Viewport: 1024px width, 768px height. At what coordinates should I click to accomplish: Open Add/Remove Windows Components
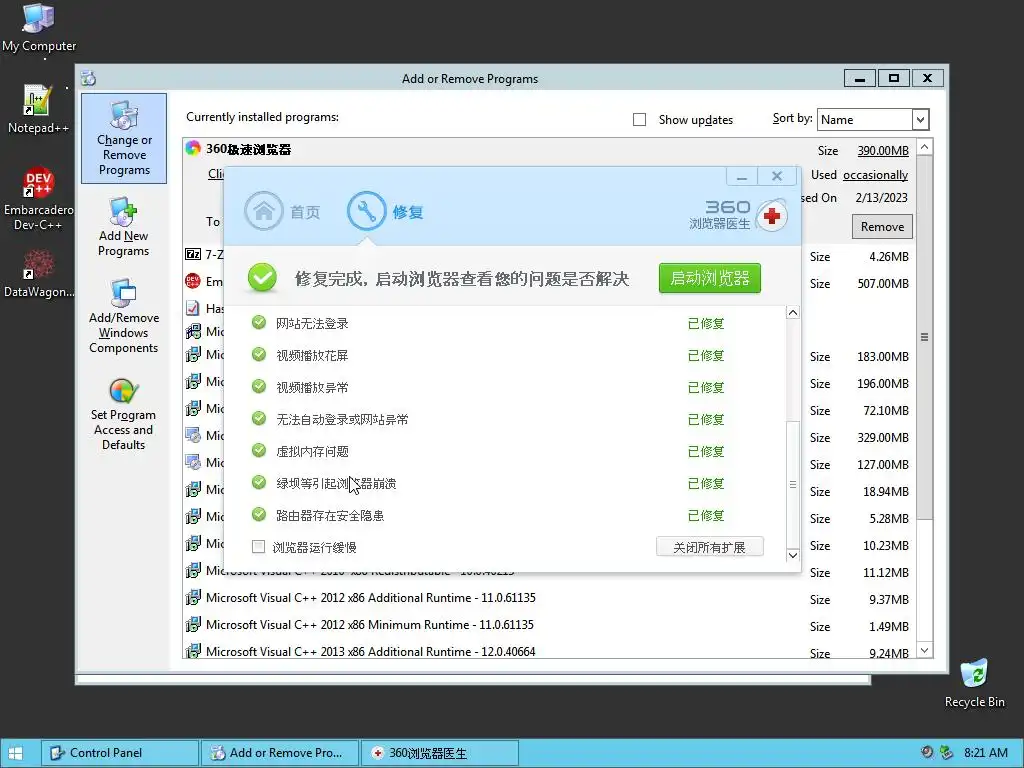(x=123, y=317)
